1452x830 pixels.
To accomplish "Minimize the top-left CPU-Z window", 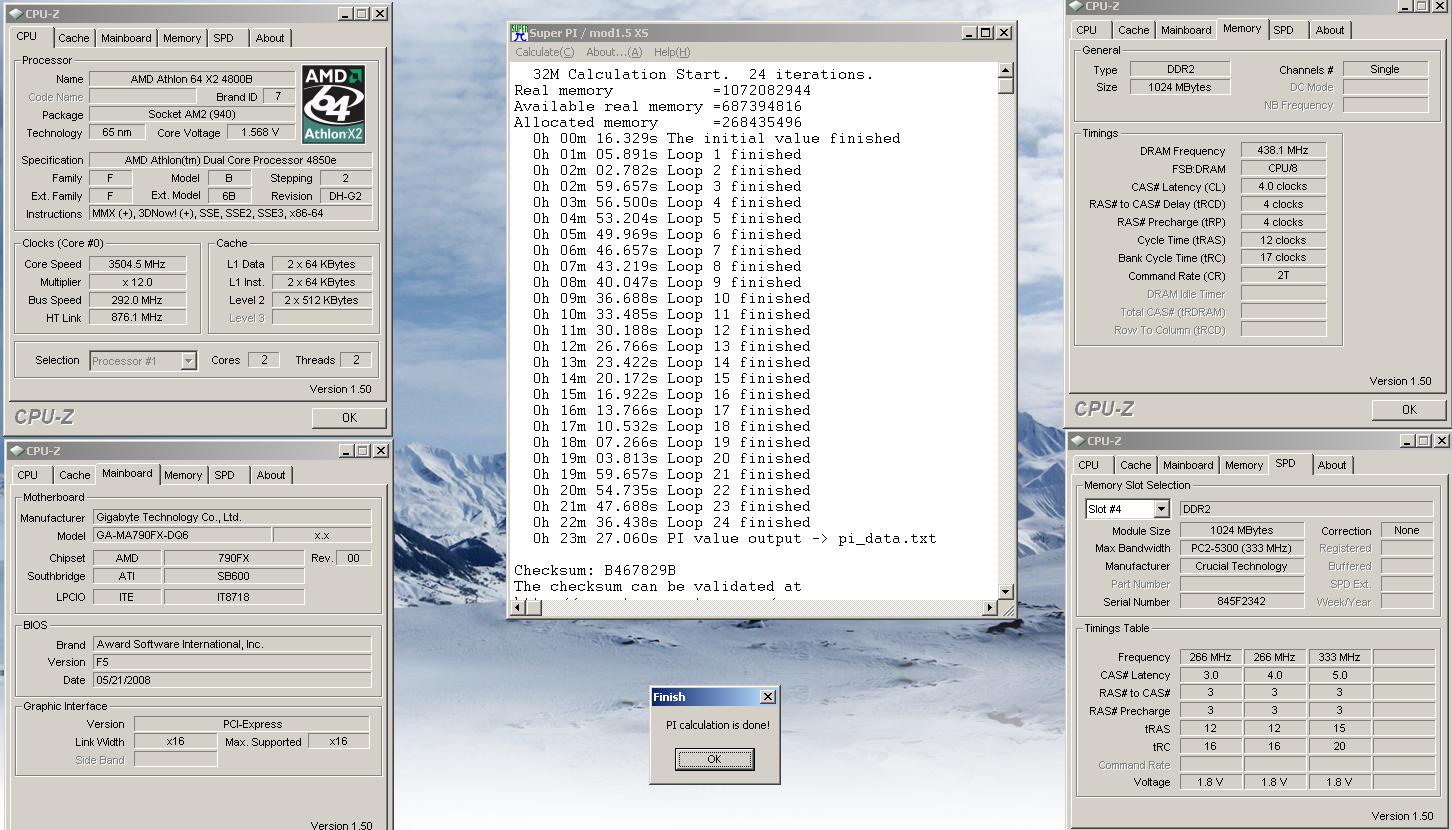I will click(345, 14).
